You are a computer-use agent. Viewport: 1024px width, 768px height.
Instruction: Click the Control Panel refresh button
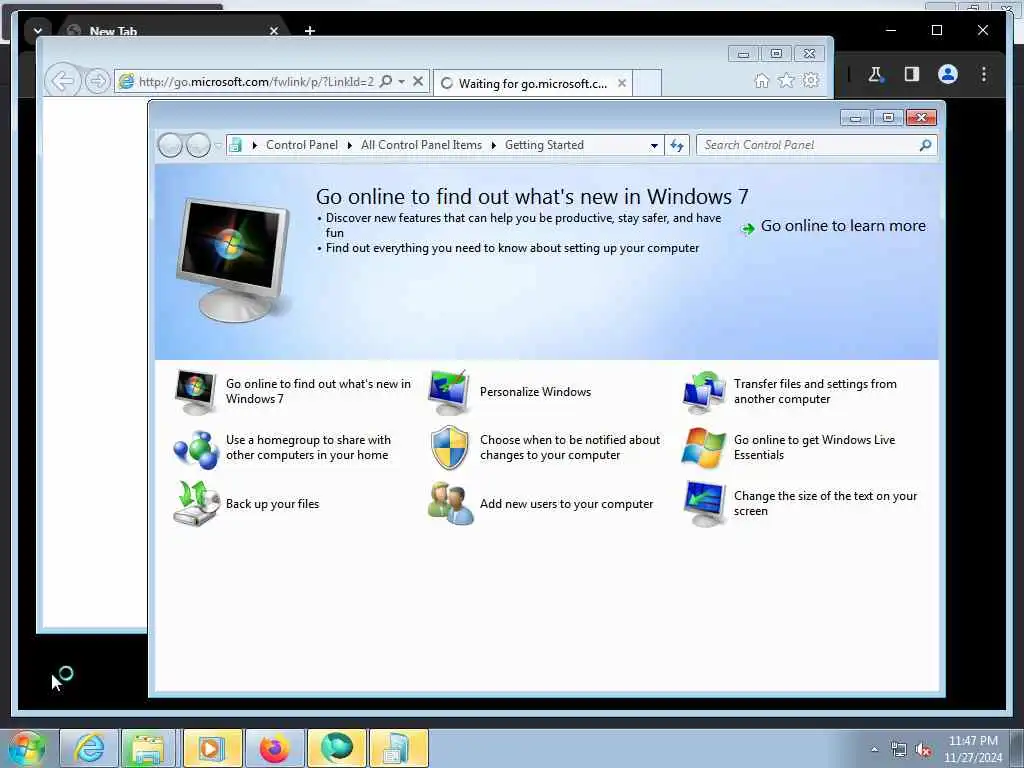[677, 146]
